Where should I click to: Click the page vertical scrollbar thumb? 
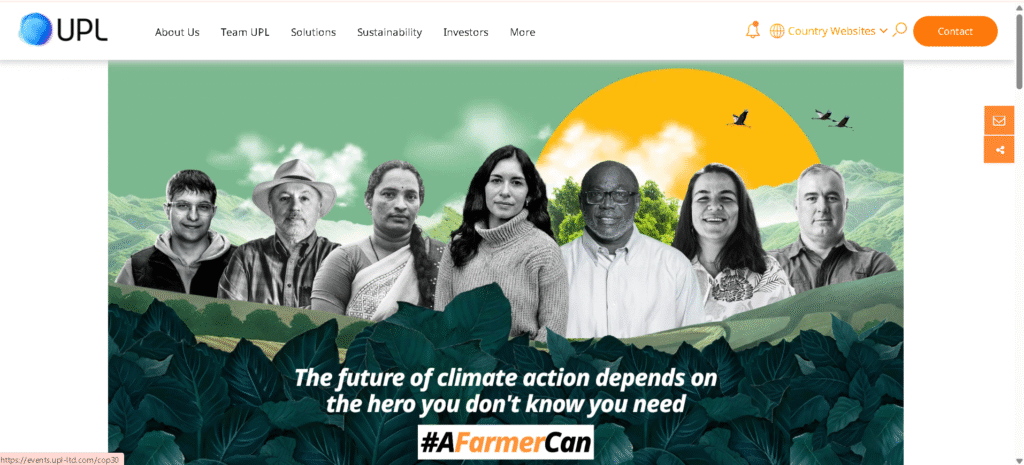coord(1019,51)
